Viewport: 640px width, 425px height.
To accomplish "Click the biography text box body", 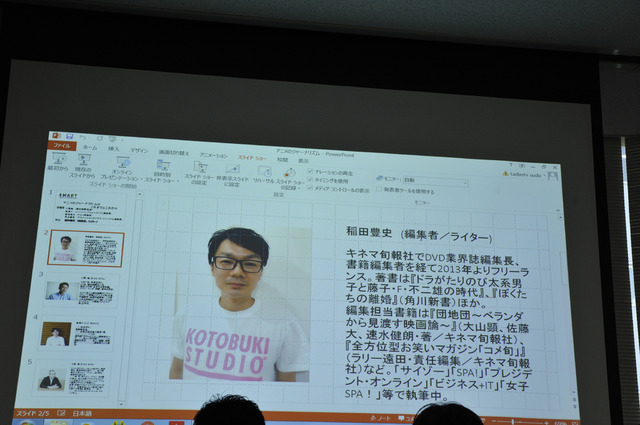I will coord(438,325).
